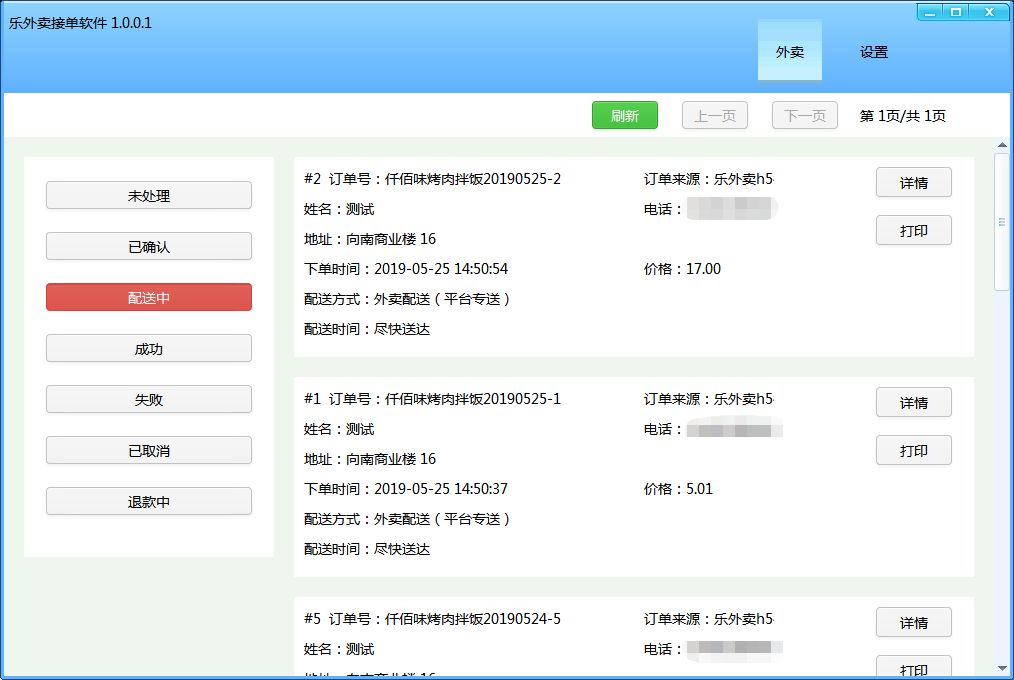
Task: Filter orders by 失败 status
Action: pos(149,400)
